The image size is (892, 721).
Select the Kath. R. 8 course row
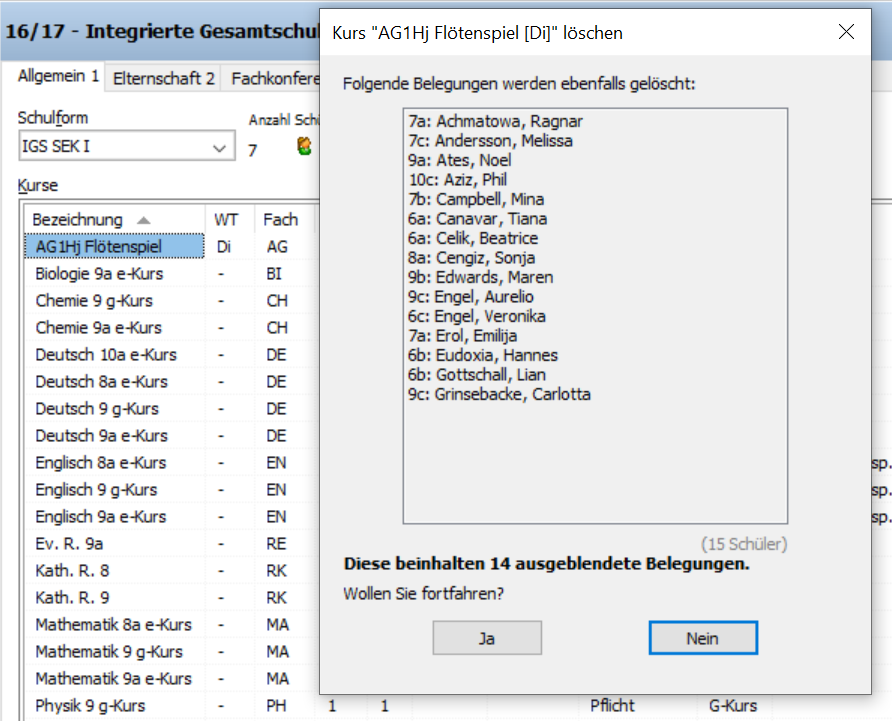(x=72, y=570)
